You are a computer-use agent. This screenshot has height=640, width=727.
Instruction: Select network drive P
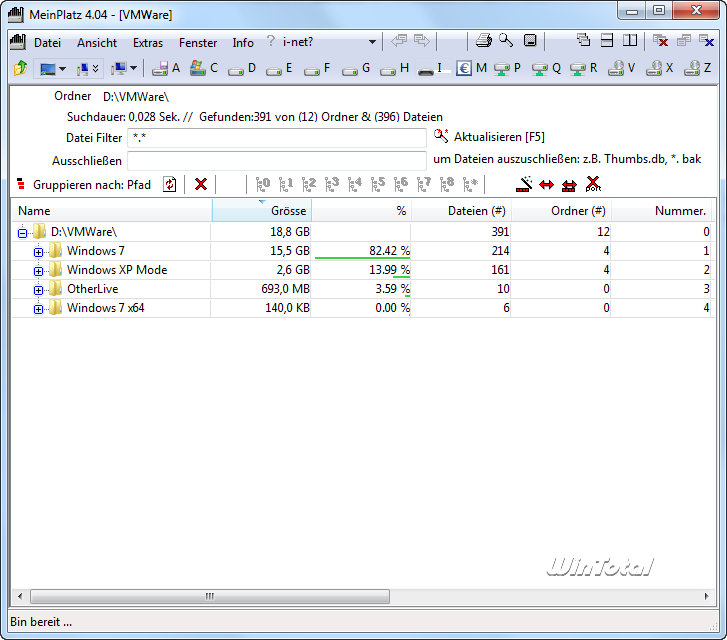point(507,69)
